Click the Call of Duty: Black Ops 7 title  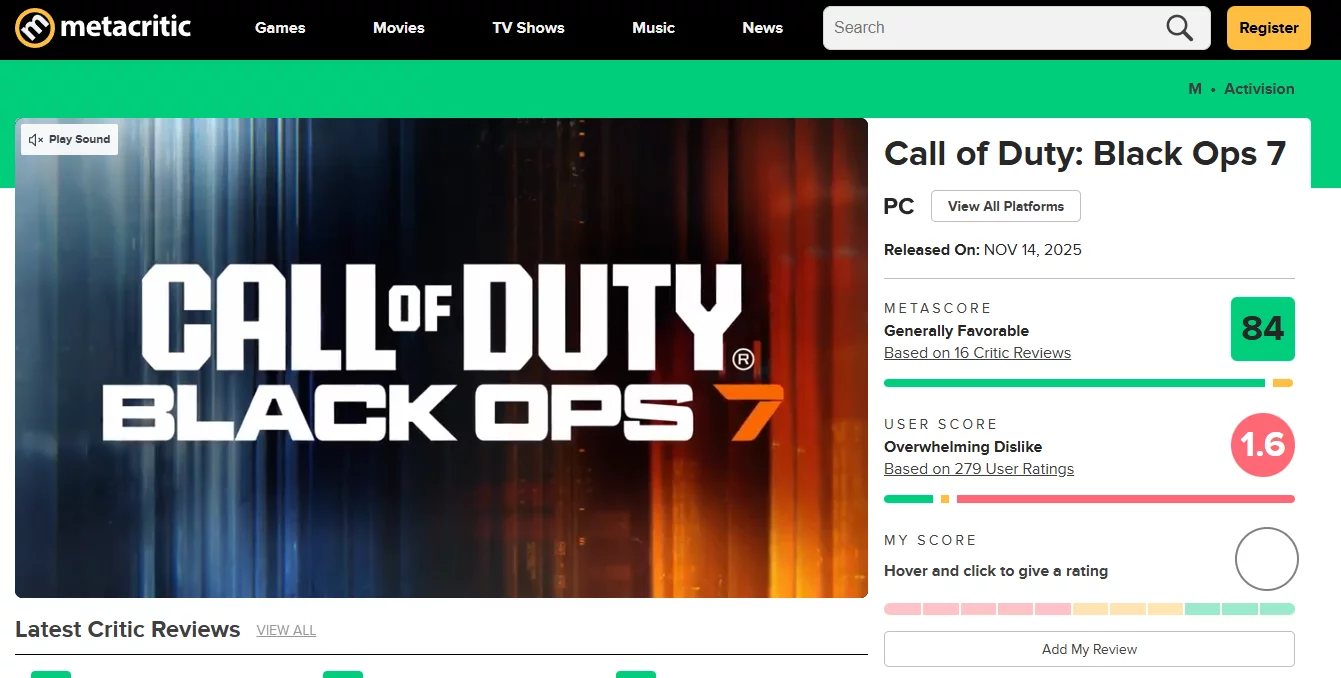[1085, 154]
